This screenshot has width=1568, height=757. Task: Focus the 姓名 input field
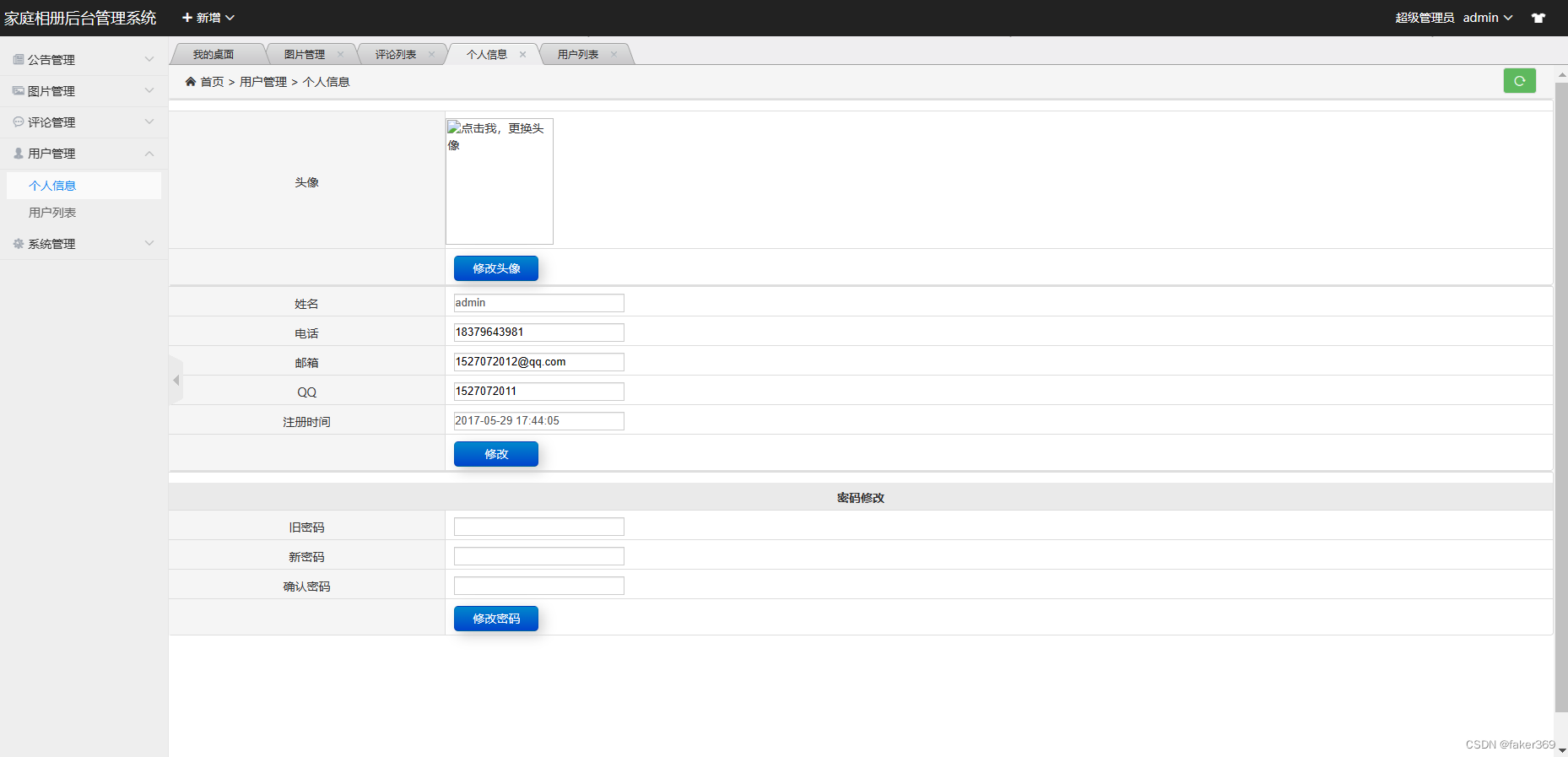(539, 303)
